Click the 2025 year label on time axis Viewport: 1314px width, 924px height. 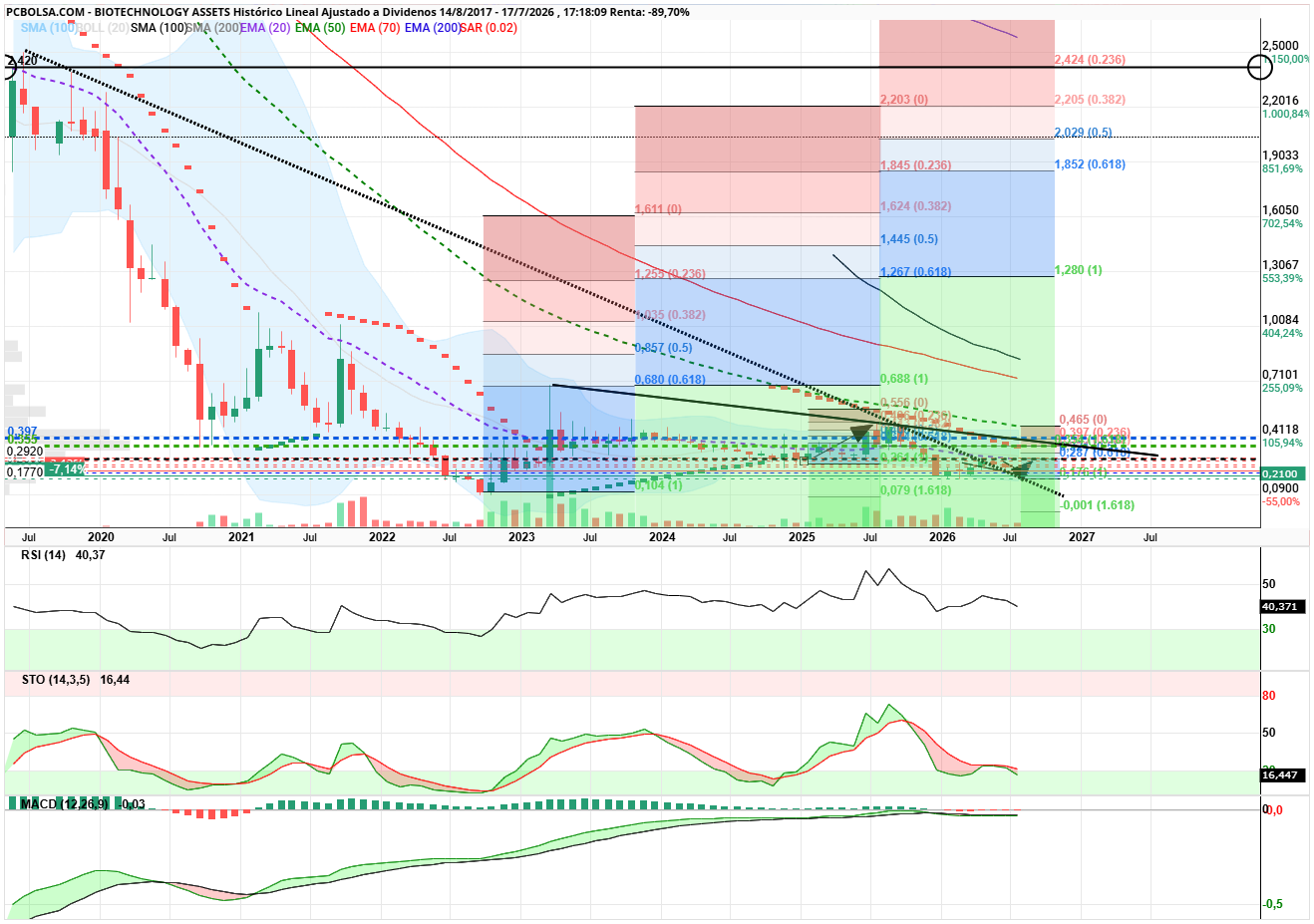pyautogui.click(x=803, y=537)
